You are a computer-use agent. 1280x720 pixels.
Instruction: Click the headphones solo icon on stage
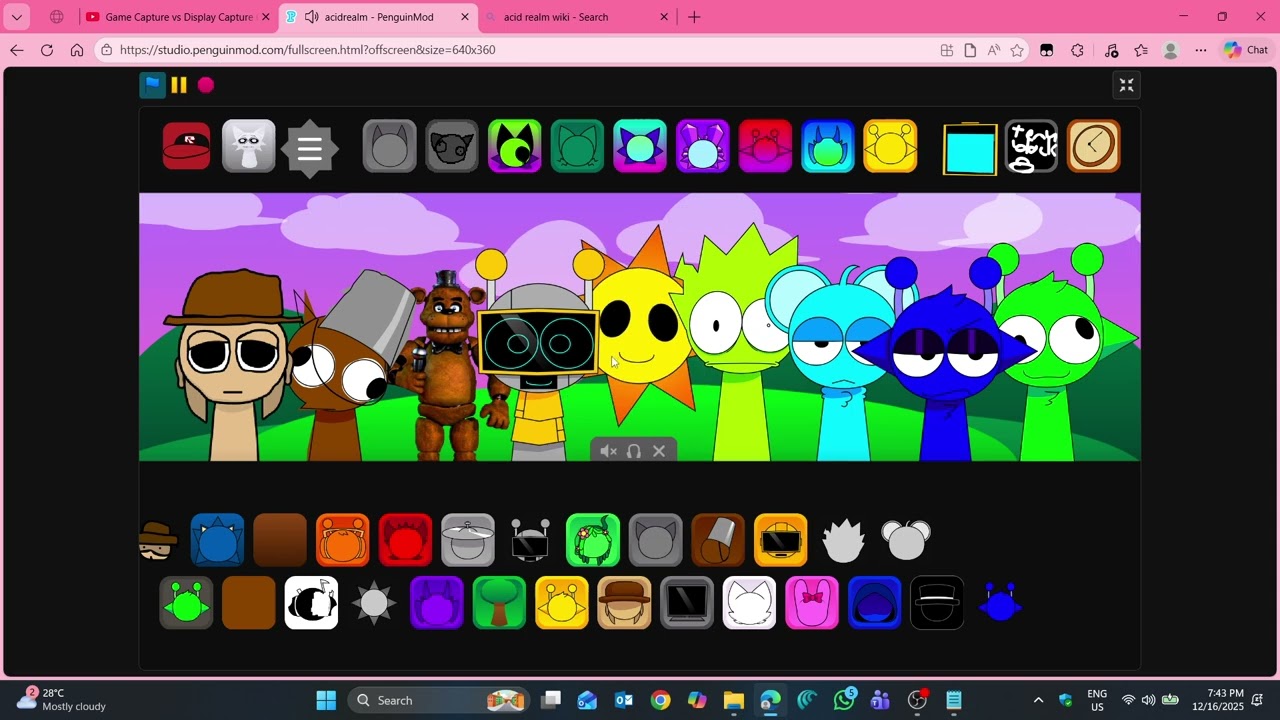coord(634,451)
